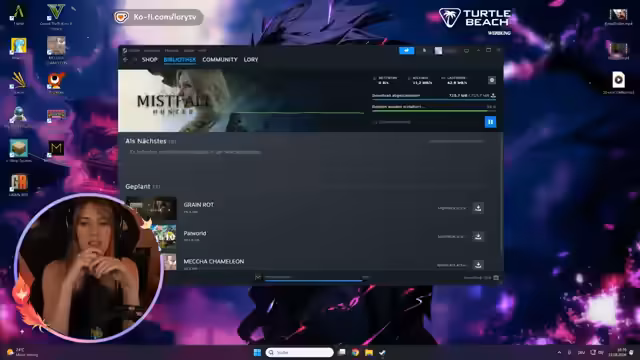Open the LORY profile tab

[251, 60]
